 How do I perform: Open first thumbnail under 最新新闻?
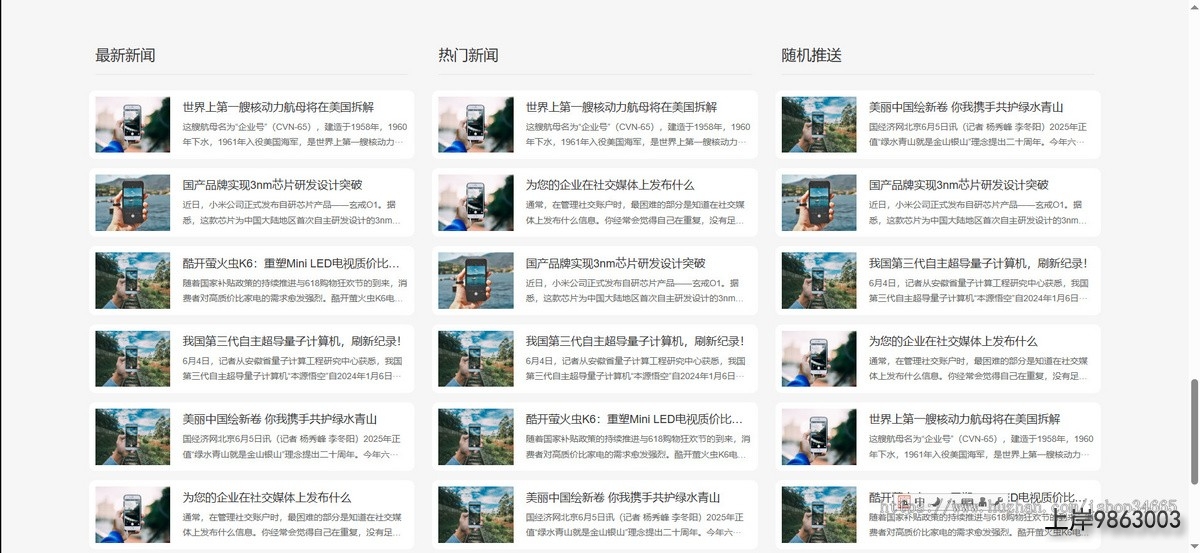132,125
